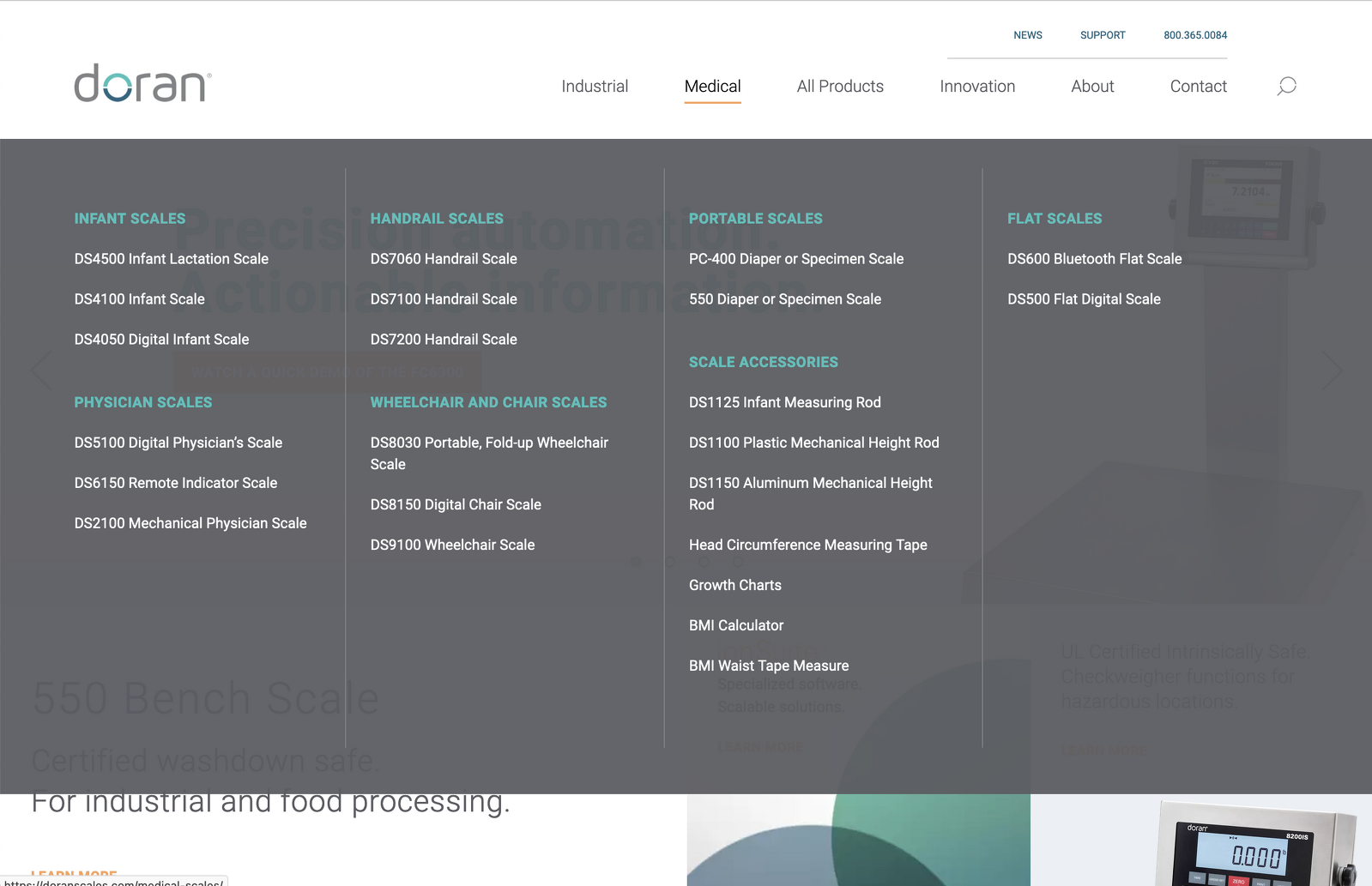Select Head Circumference Measuring Tape
The height and width of the screenshot is (886, 1372).
click(808, 545)
